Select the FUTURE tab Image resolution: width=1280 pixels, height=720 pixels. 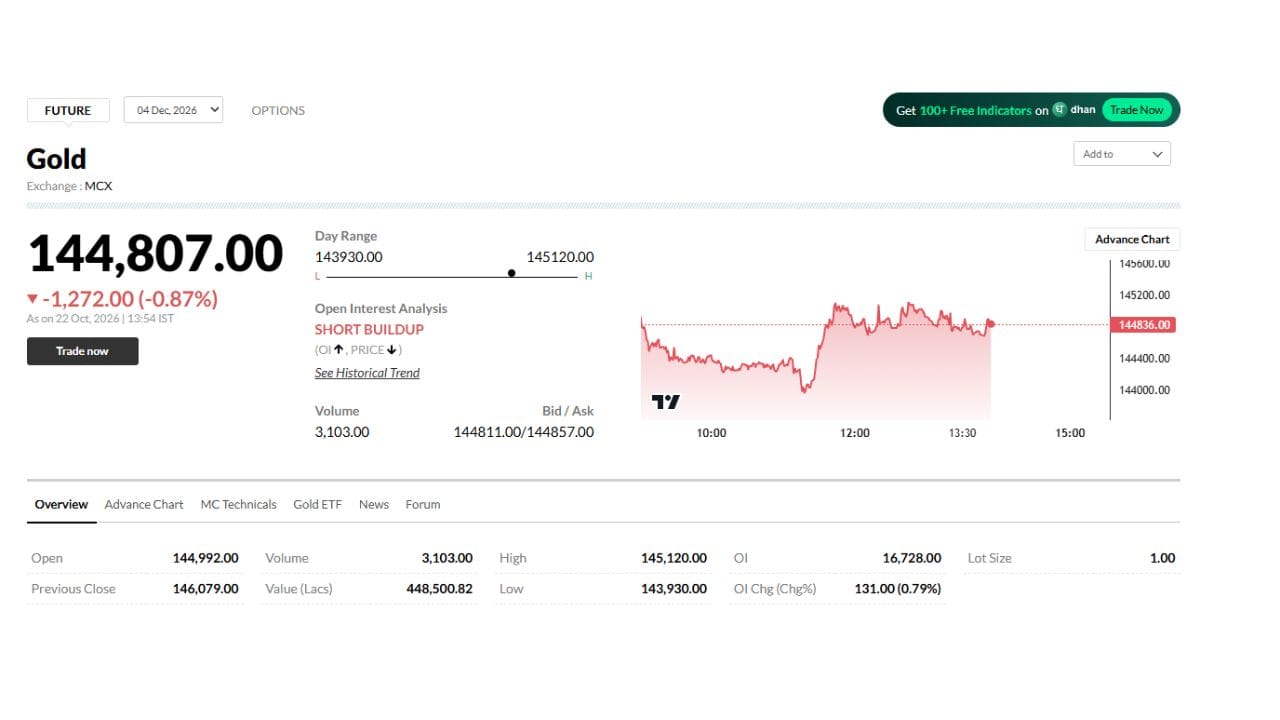68,111
